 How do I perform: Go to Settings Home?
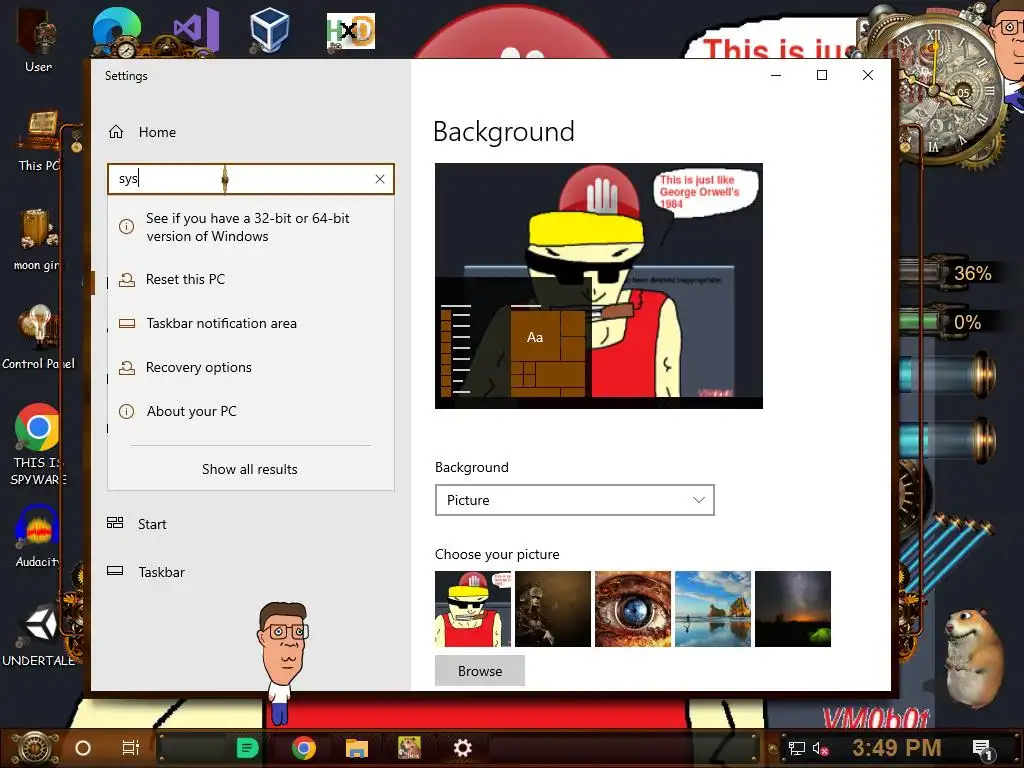tap(142, 132)
